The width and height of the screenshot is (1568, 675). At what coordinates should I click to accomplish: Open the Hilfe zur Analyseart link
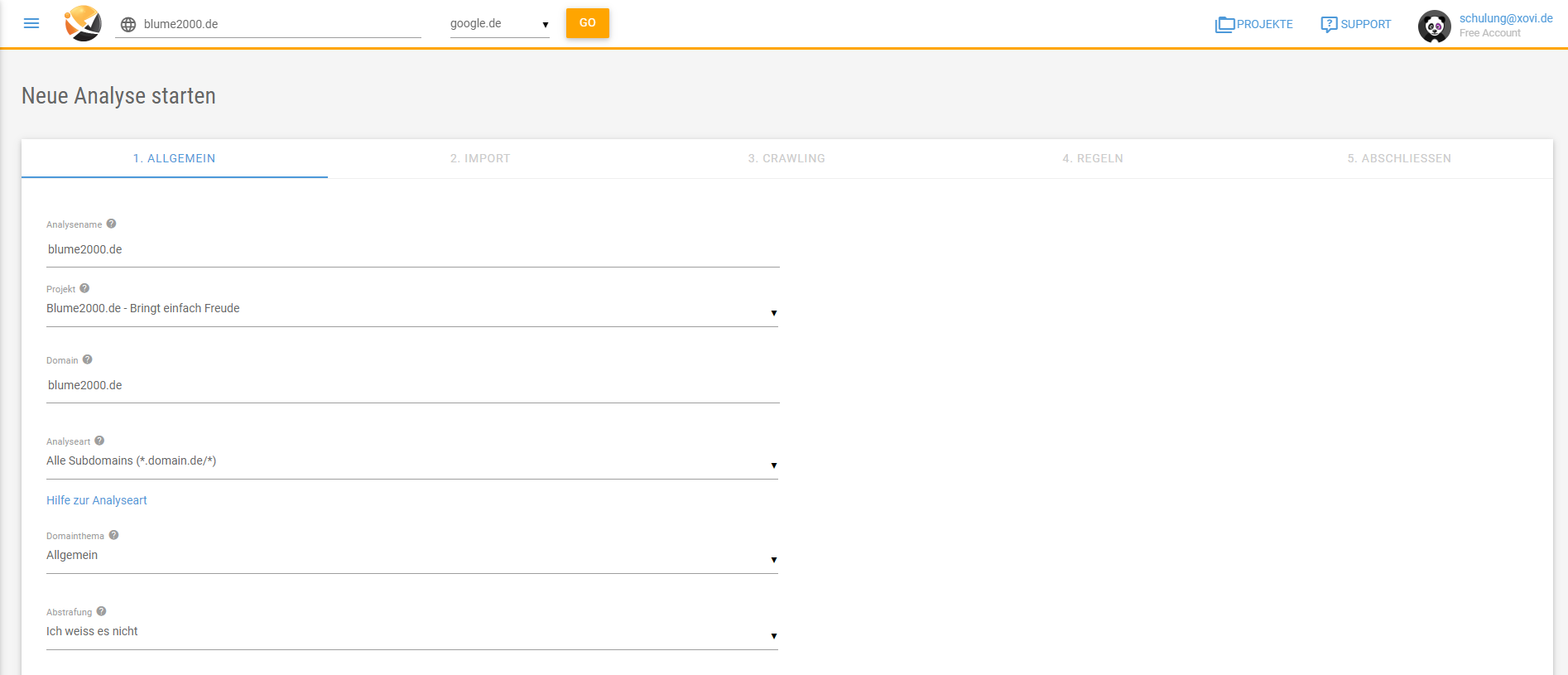(x=97, y=500)
